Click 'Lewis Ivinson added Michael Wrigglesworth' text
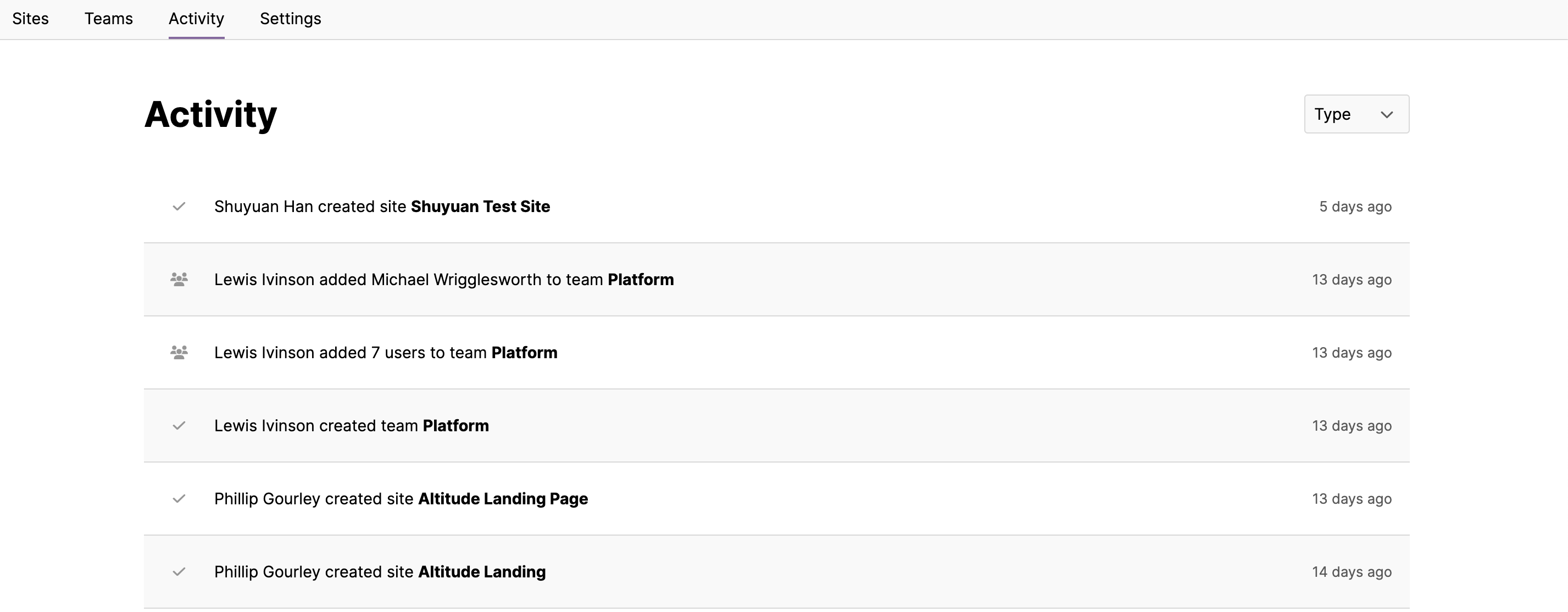This screenshot has width=1568, height=612. [x=377, y=280]
